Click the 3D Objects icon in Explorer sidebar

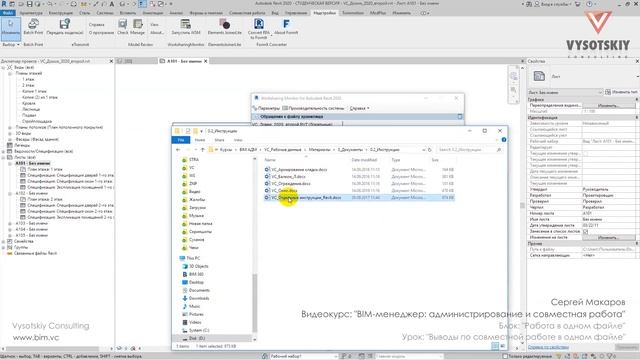click(x=184, y=266)
